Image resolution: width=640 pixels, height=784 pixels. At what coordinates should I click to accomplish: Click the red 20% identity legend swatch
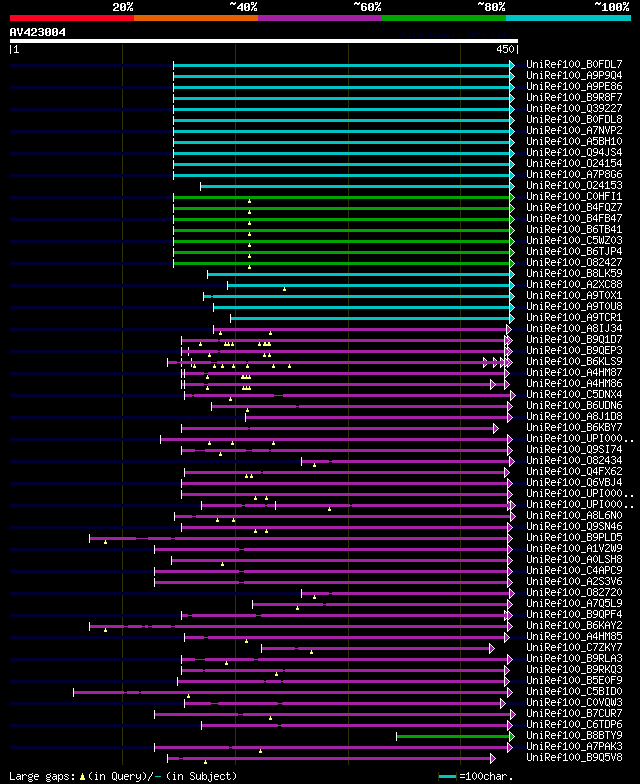click(72, 18)
